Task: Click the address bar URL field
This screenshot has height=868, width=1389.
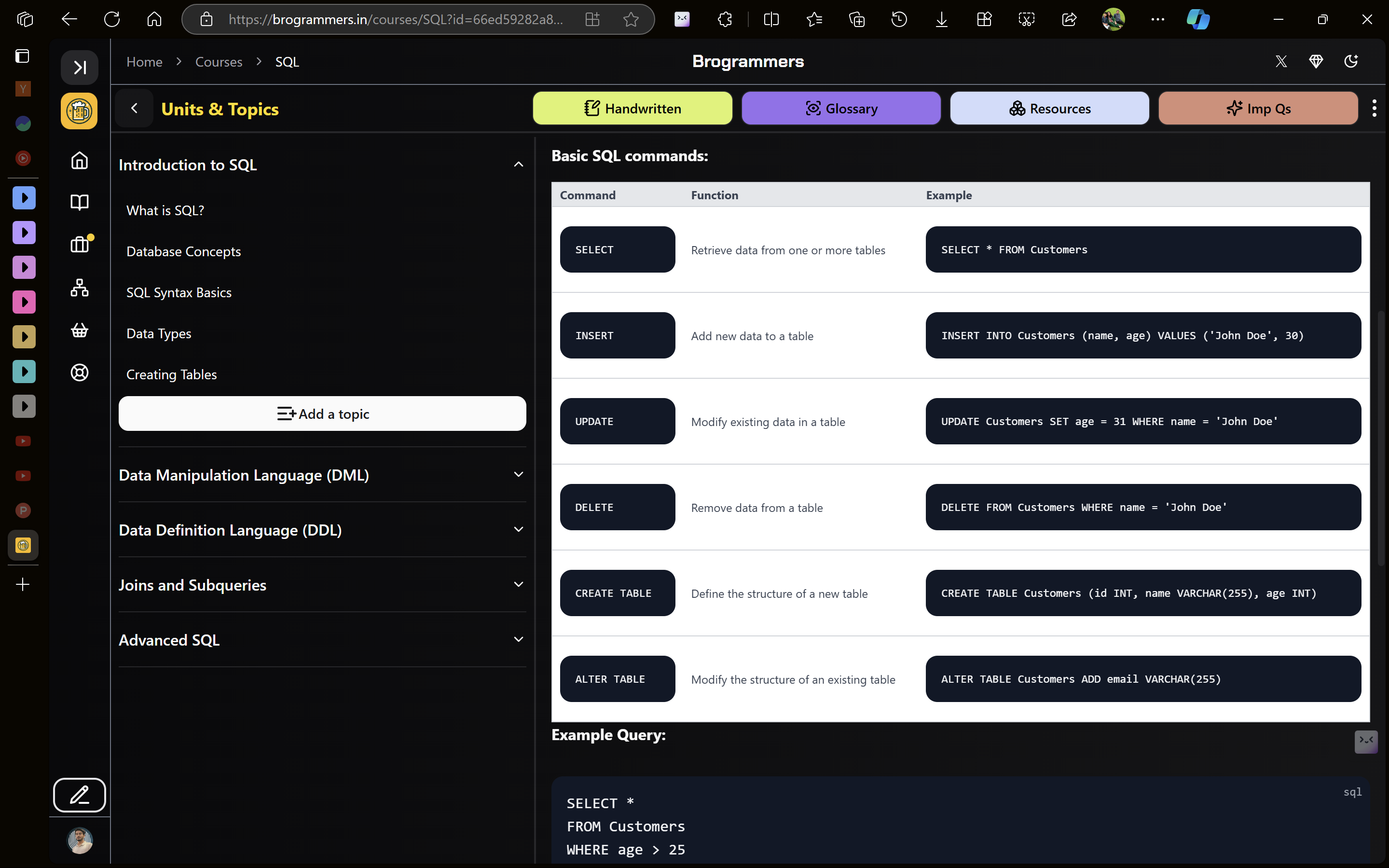Action: click(x=396, y=19)
